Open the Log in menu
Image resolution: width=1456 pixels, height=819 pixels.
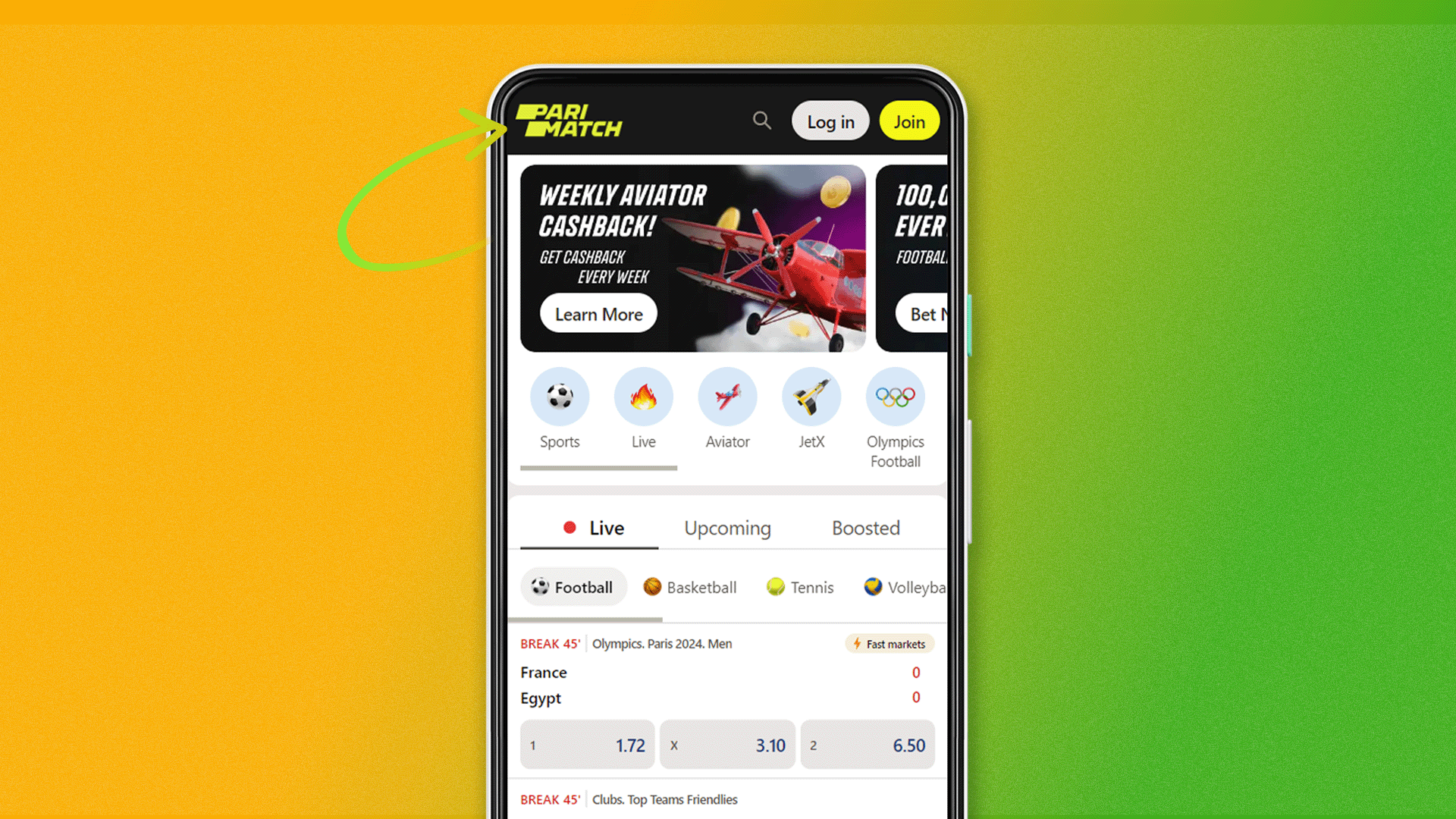click(x=831, y=121)
